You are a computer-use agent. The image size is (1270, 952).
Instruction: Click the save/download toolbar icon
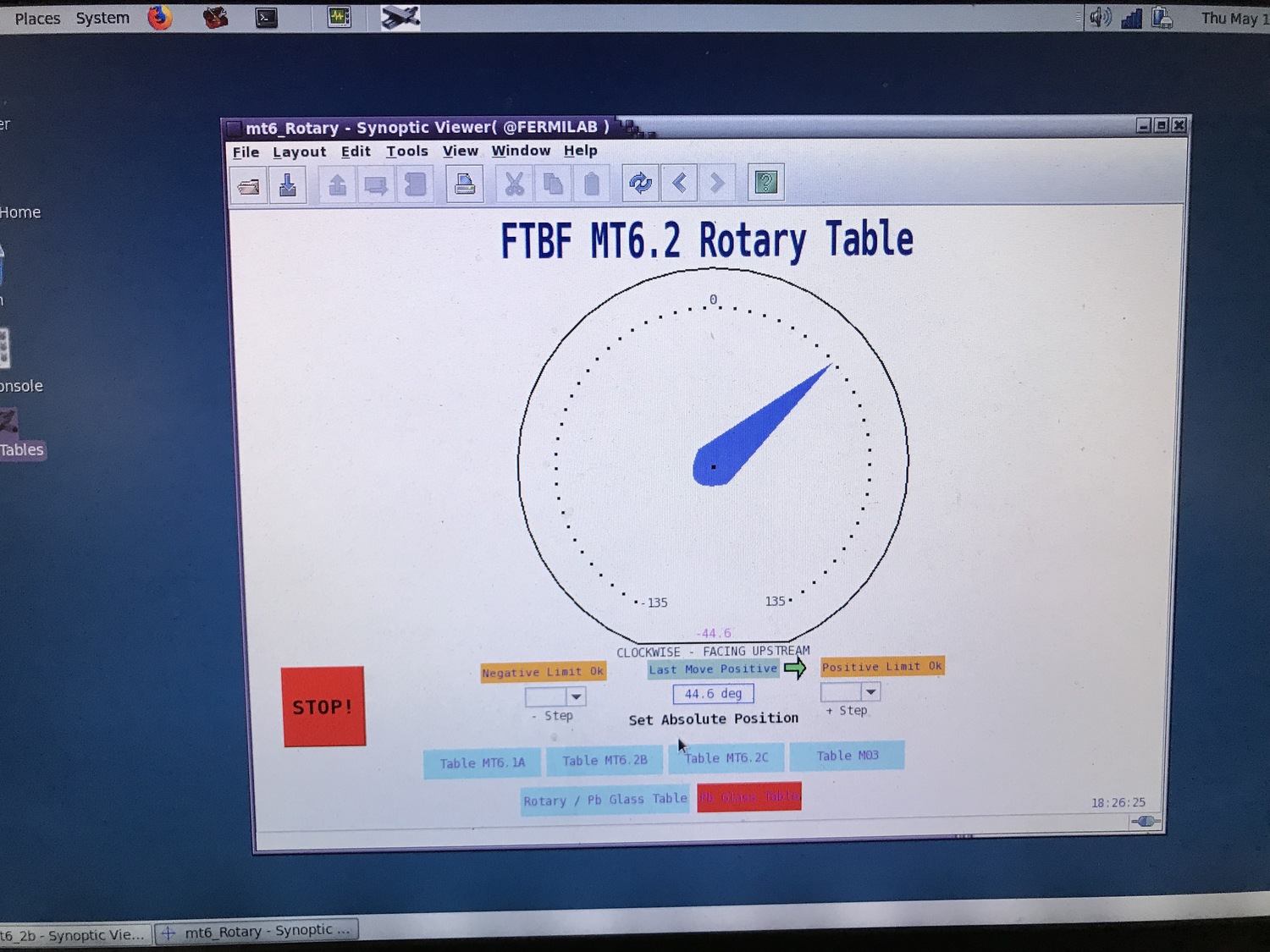pos(288,184)
